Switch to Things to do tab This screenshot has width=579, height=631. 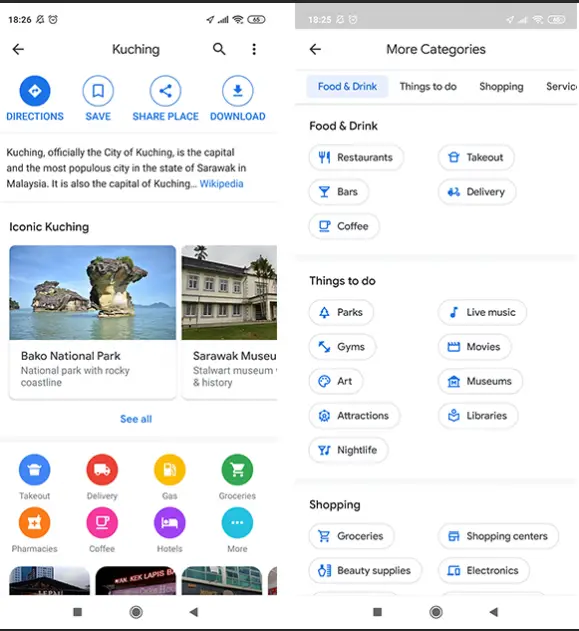click(x=428, y=87)
